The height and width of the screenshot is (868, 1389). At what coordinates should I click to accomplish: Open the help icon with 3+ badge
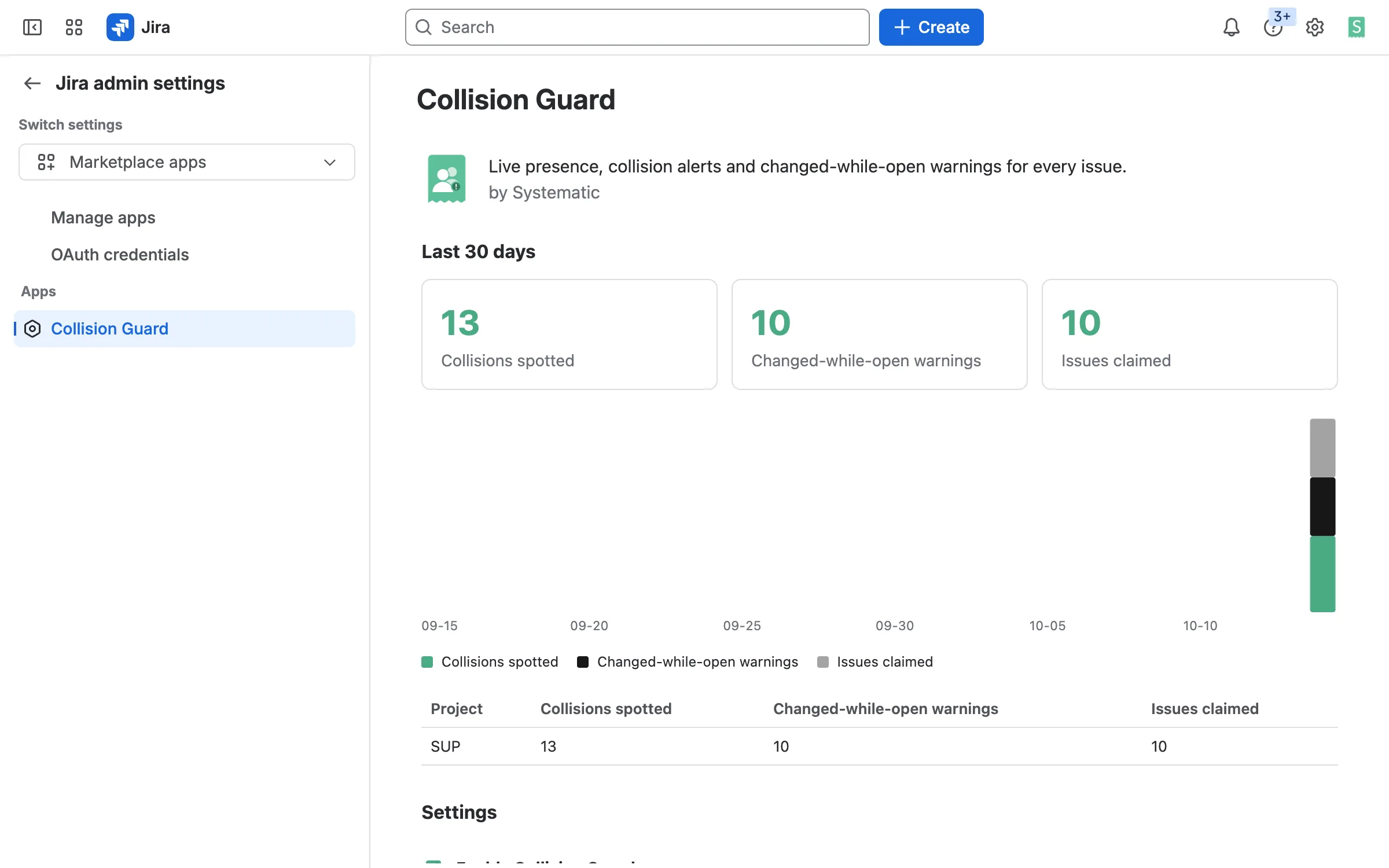(1273, 27)
